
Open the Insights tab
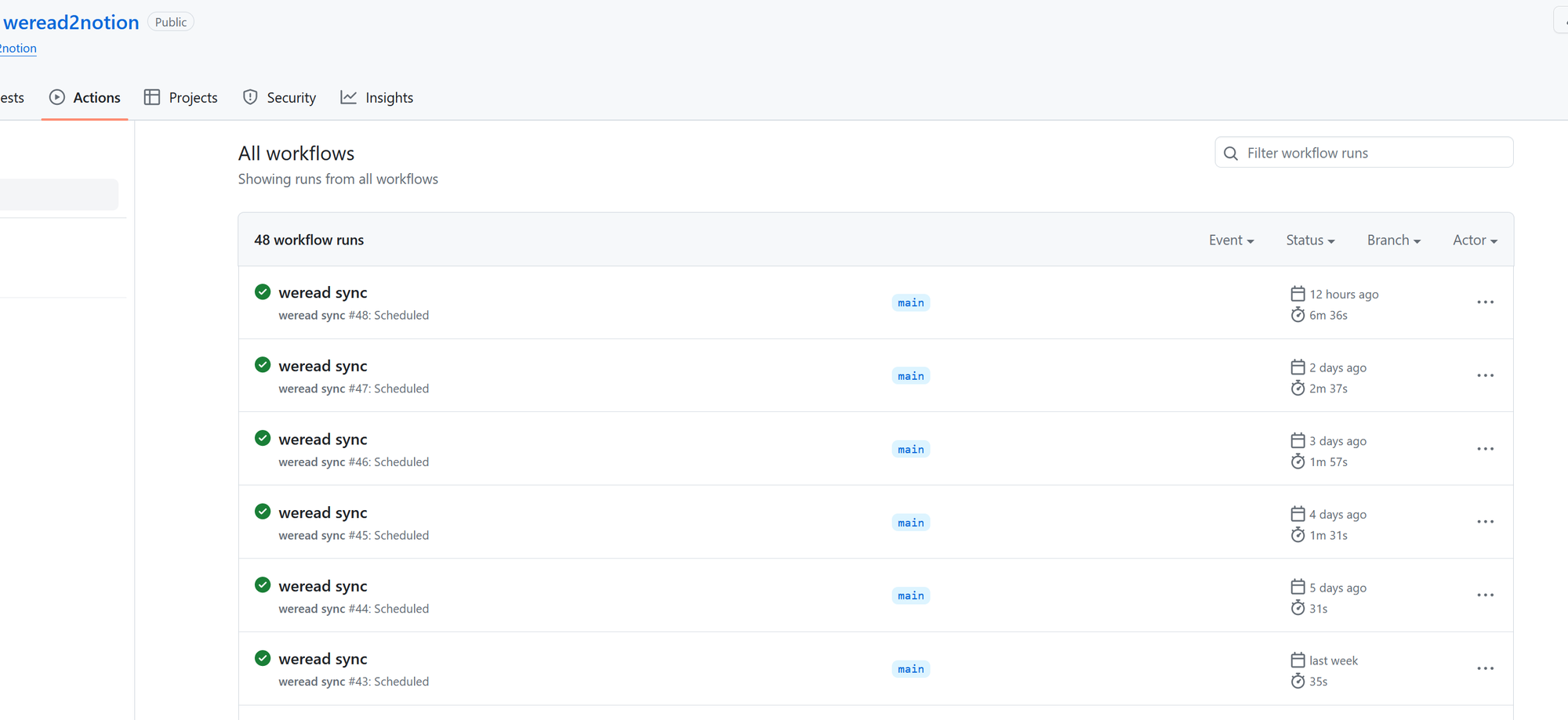coord(377,98)
